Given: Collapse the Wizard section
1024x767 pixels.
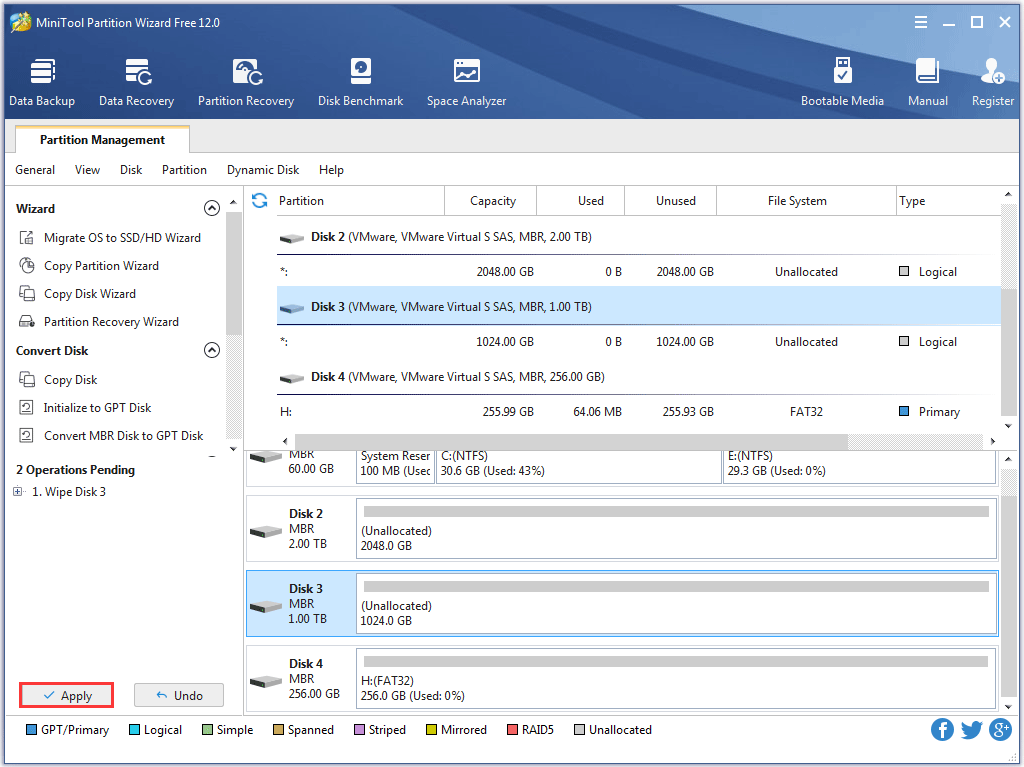Looking at the screenshot, I should pyautogui.click(x=212, y=208).
